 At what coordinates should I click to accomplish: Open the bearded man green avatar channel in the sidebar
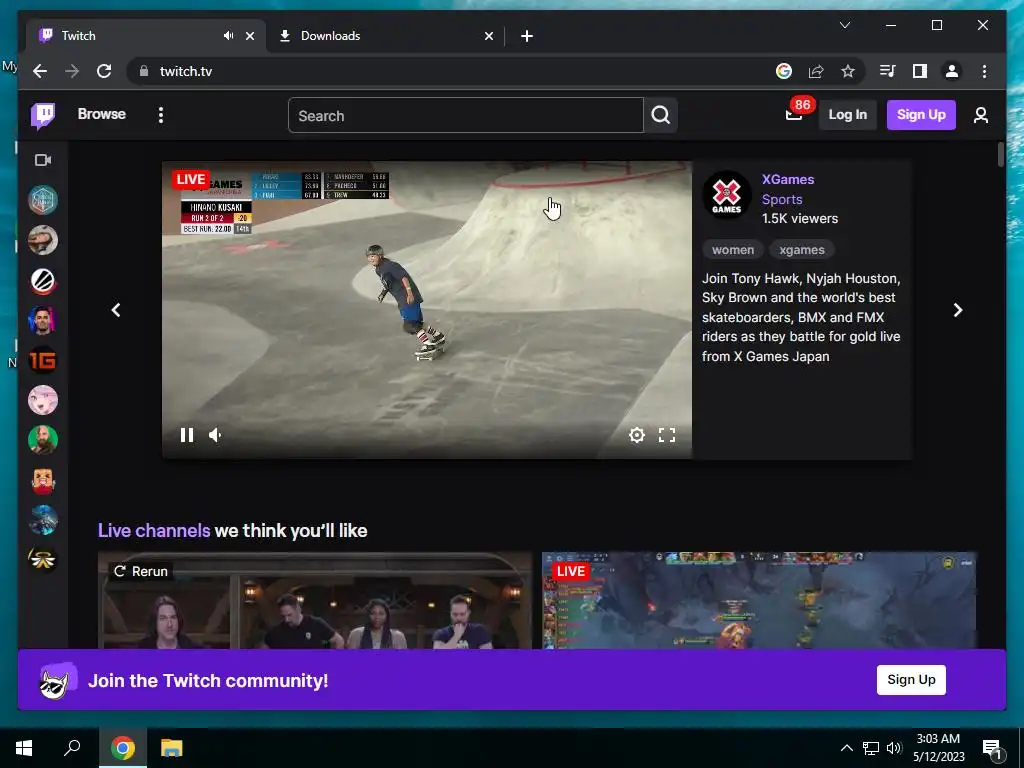43,440
